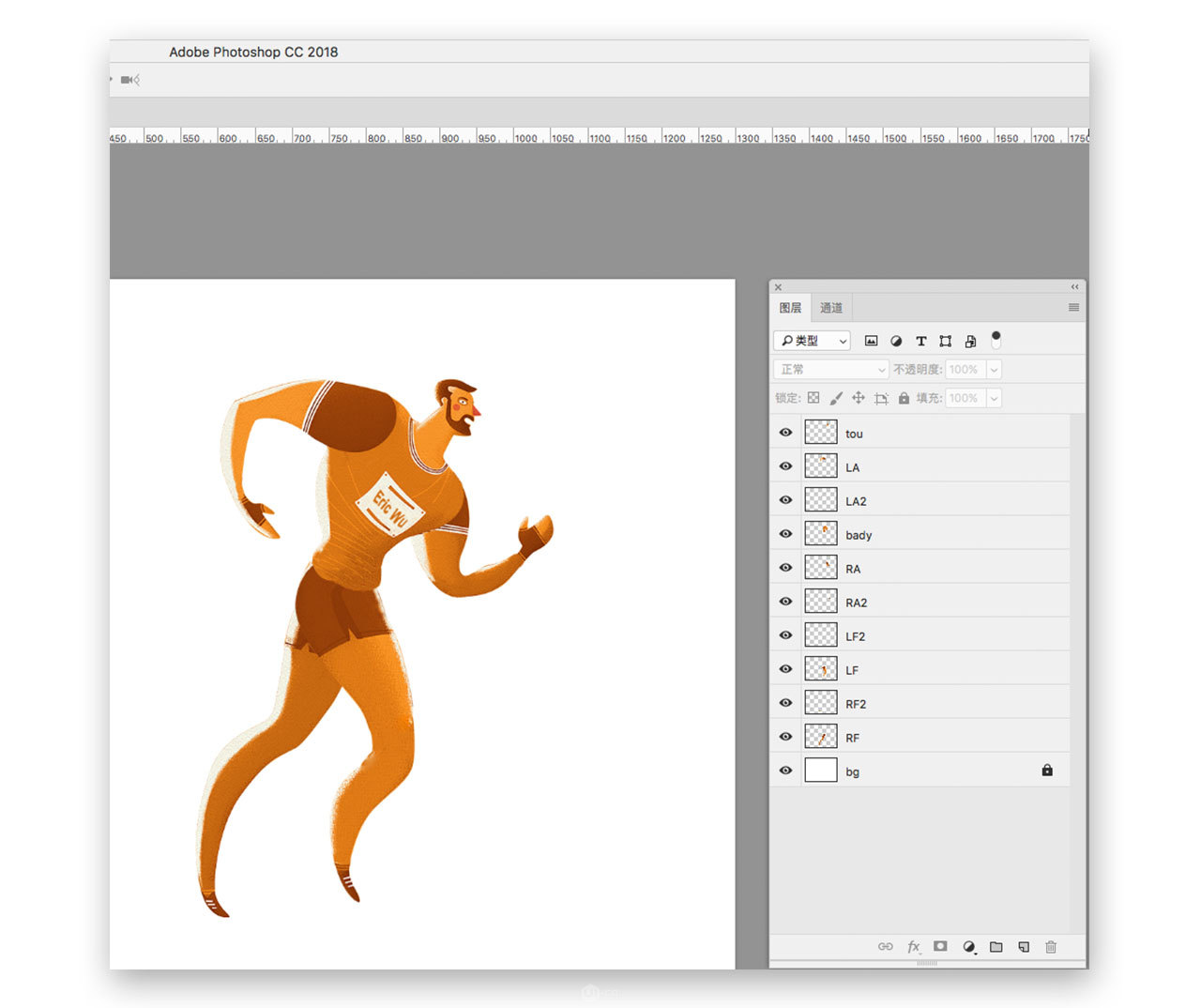Hide the LA2 layer

point(785,500)
